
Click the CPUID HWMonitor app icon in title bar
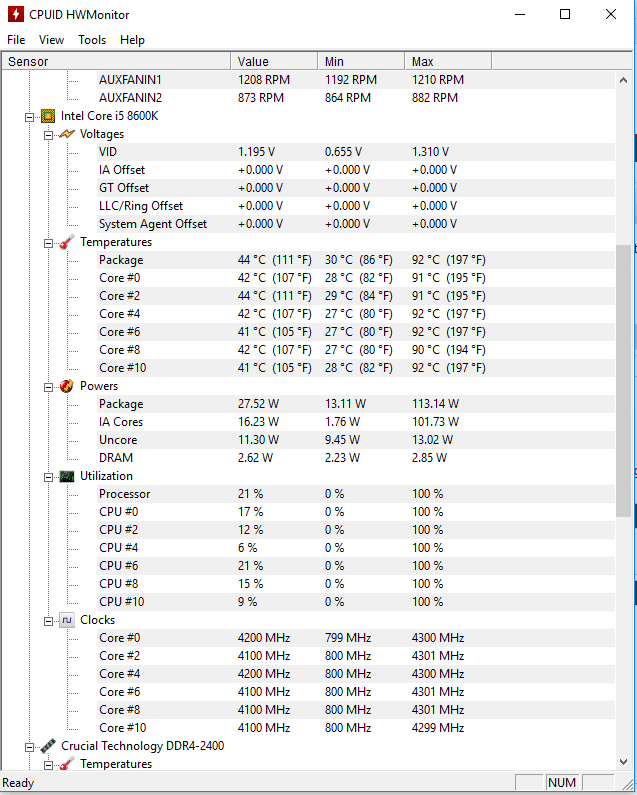pyautogui.click(x=16, y=14)
